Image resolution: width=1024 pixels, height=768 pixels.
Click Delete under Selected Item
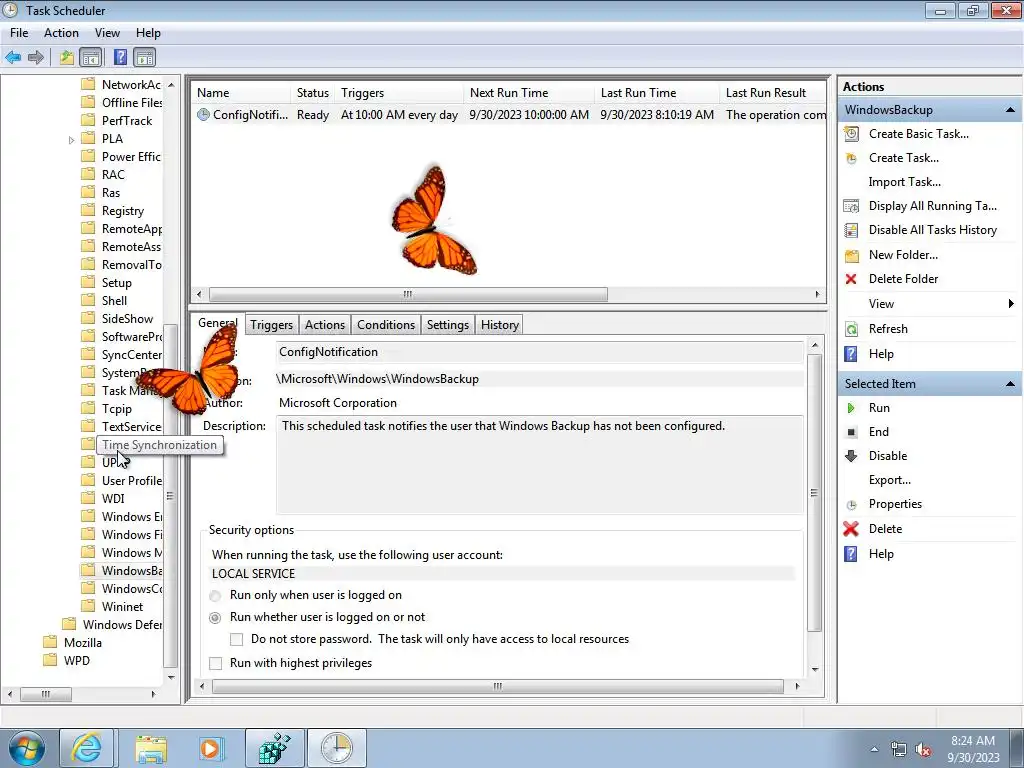pyautogui.click(x=885, y=529)
